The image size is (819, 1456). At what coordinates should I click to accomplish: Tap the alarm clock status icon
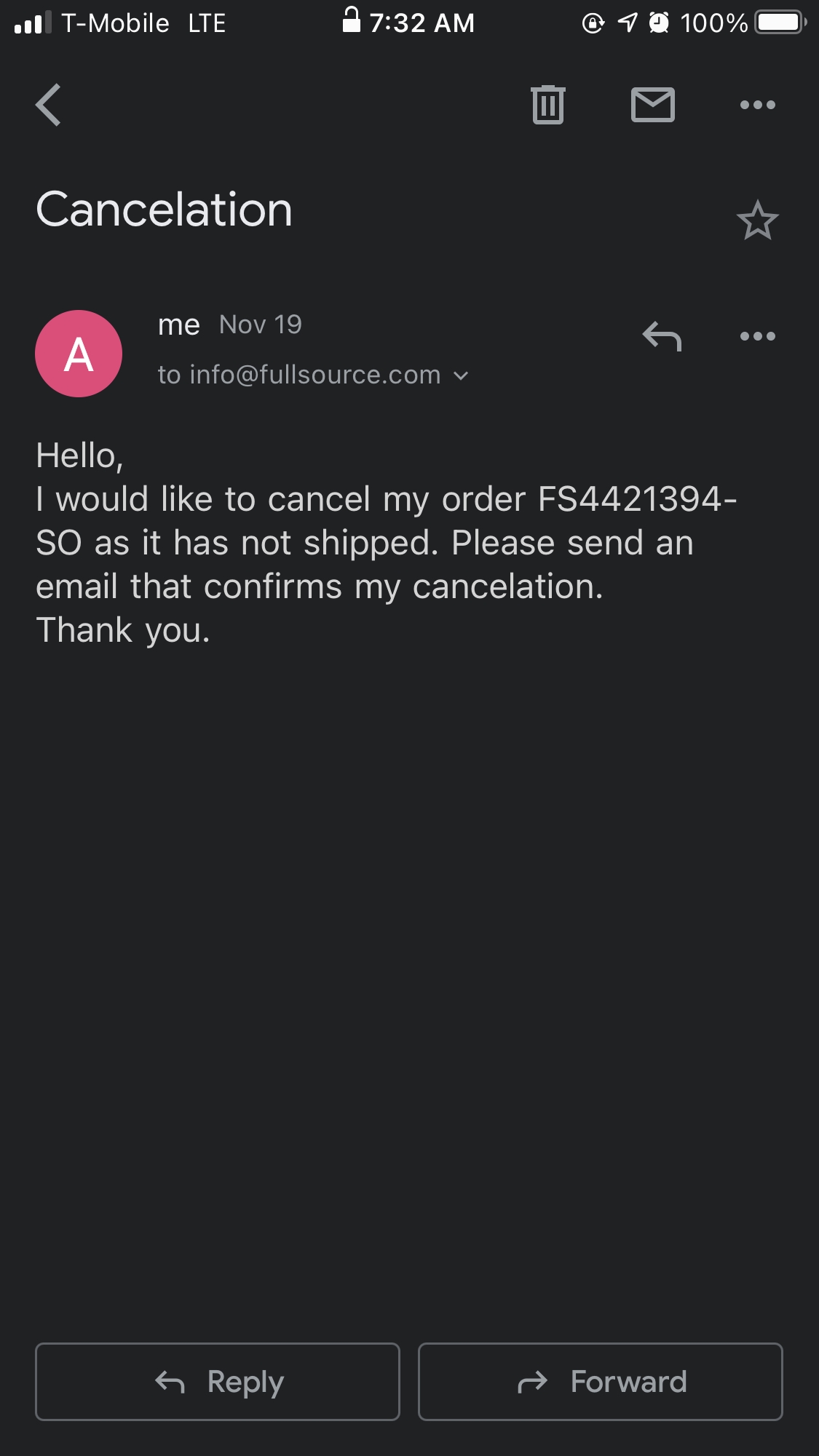point(659,23)
